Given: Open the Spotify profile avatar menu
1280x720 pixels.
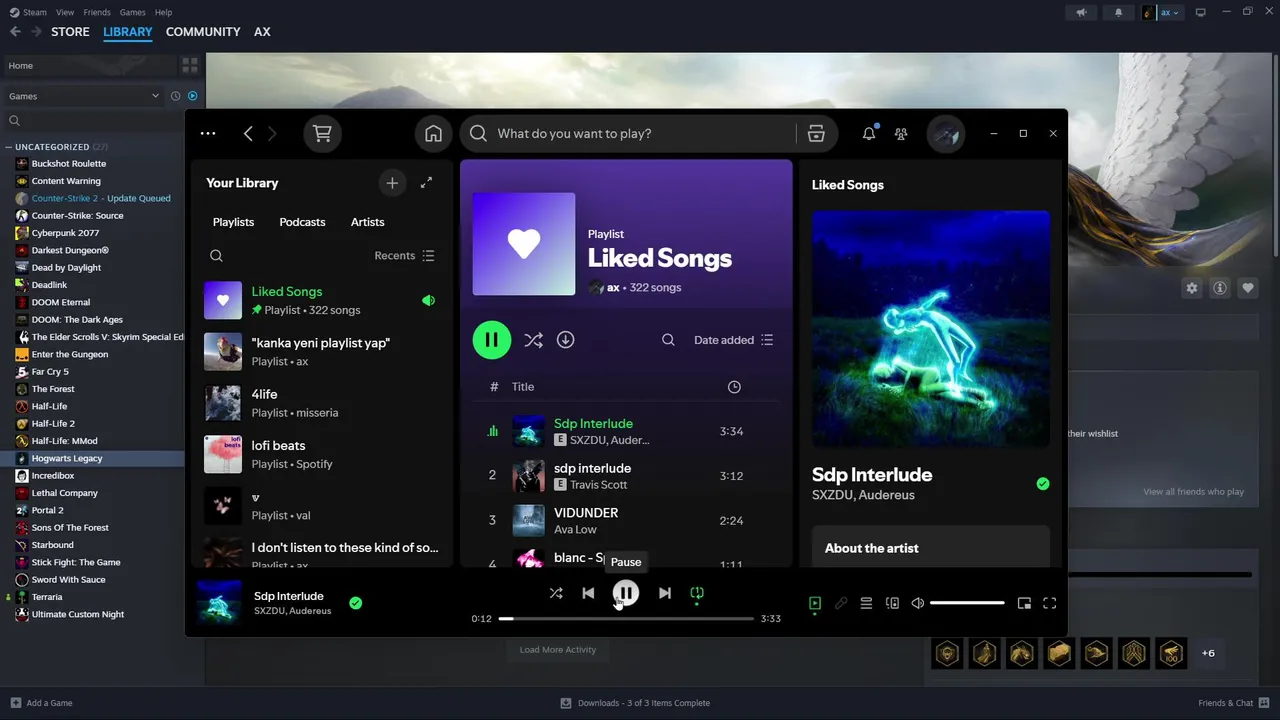Looking at the screenshot, I should pyautogui.click(x=946, y=133).
